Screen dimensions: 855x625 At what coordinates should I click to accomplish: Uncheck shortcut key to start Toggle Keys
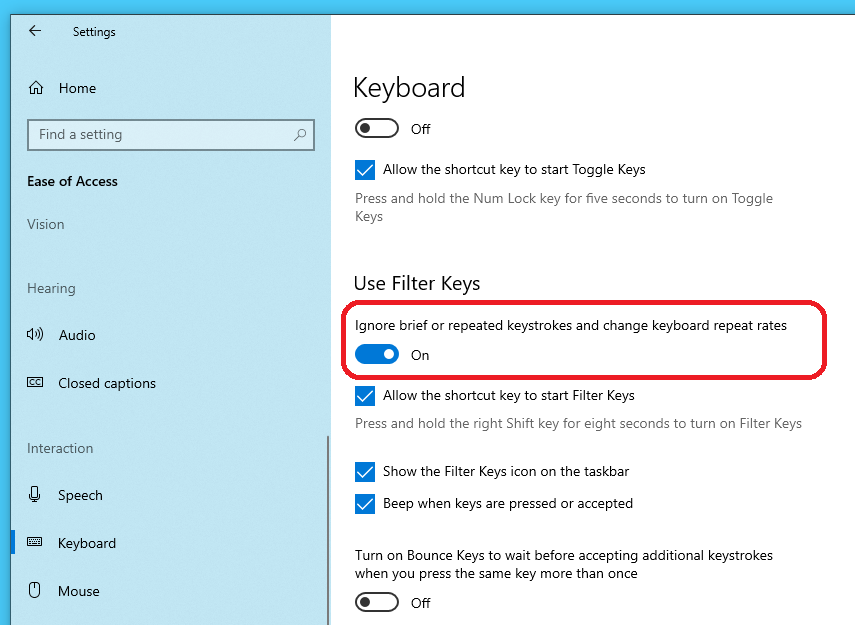coord(365,170)
